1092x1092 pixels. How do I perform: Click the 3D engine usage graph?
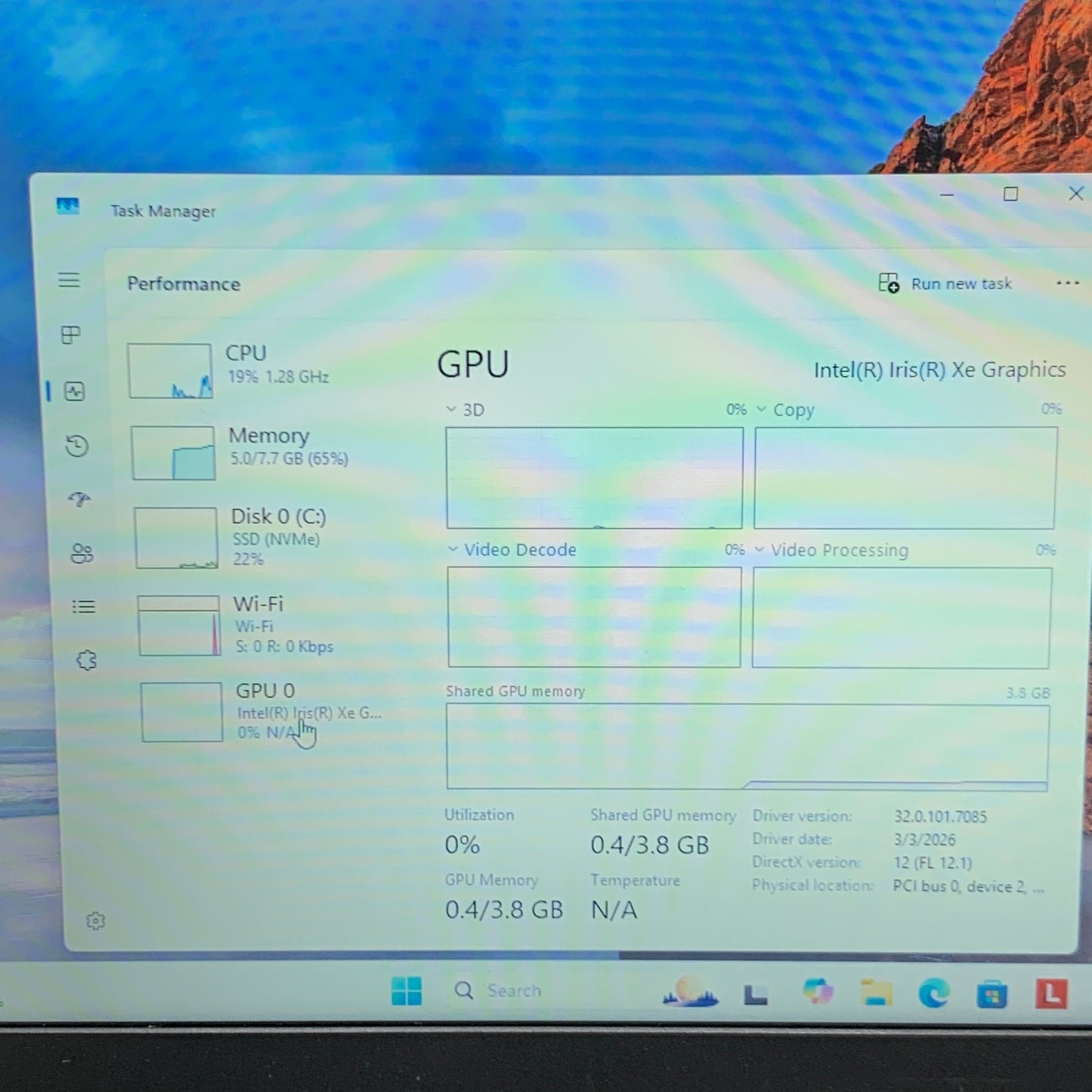pos(594,478)
